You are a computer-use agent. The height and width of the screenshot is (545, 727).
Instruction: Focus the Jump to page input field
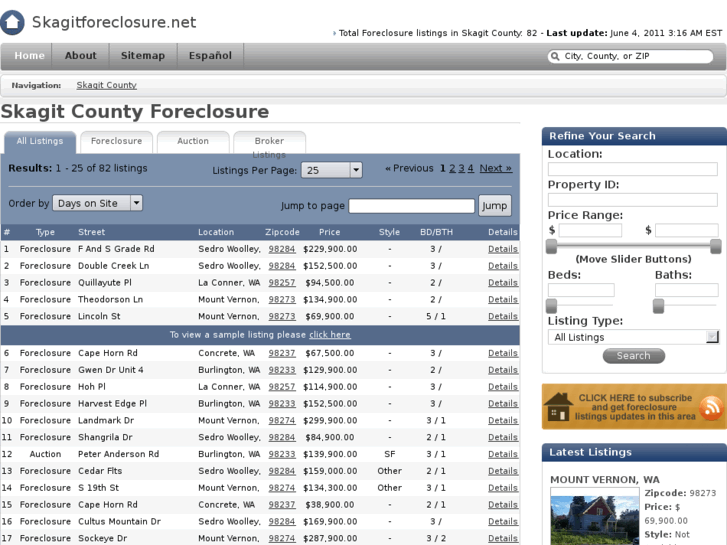[x=411, y=206]
